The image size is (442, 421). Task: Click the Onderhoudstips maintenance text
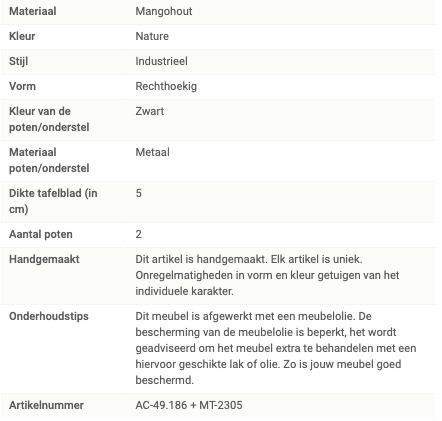pos(276,348)
